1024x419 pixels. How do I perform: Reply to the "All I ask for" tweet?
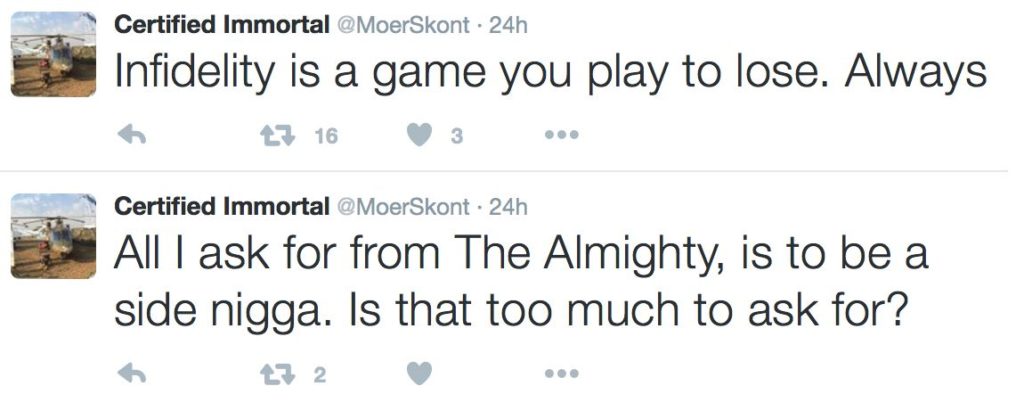pyautogui.click(x=132, y=376)
